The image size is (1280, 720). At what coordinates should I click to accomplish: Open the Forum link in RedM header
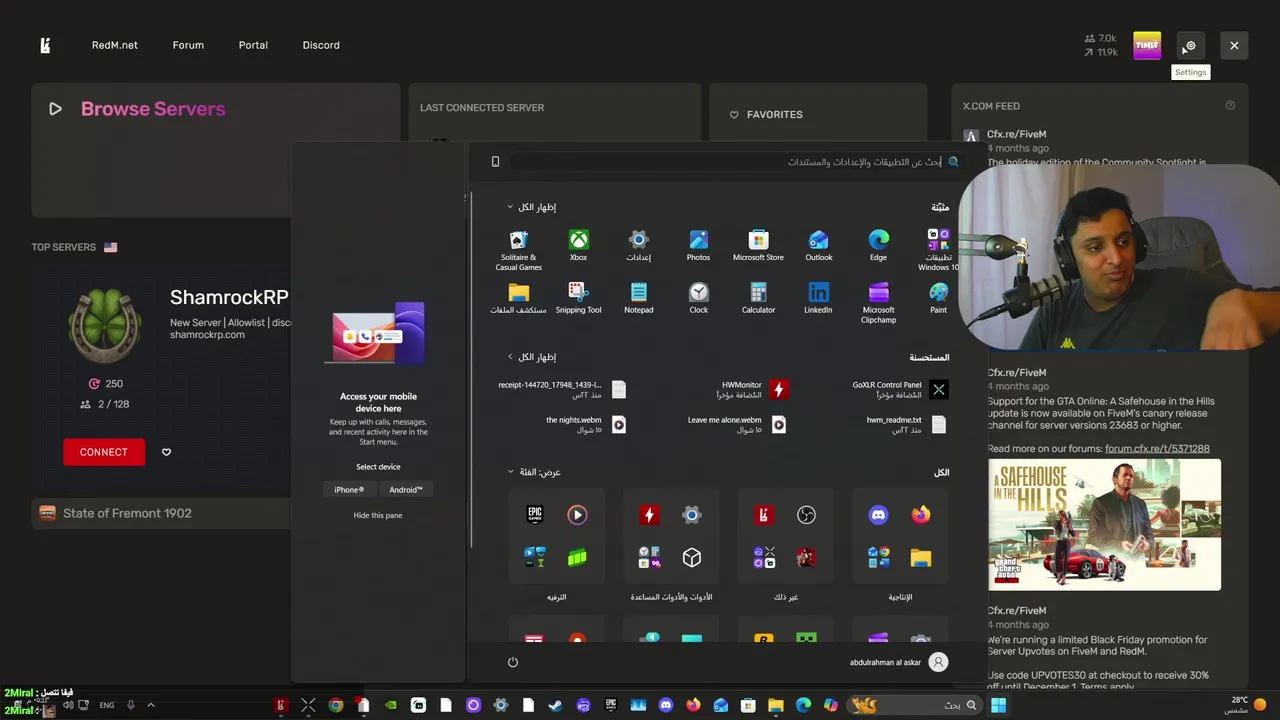coord(188,45)
